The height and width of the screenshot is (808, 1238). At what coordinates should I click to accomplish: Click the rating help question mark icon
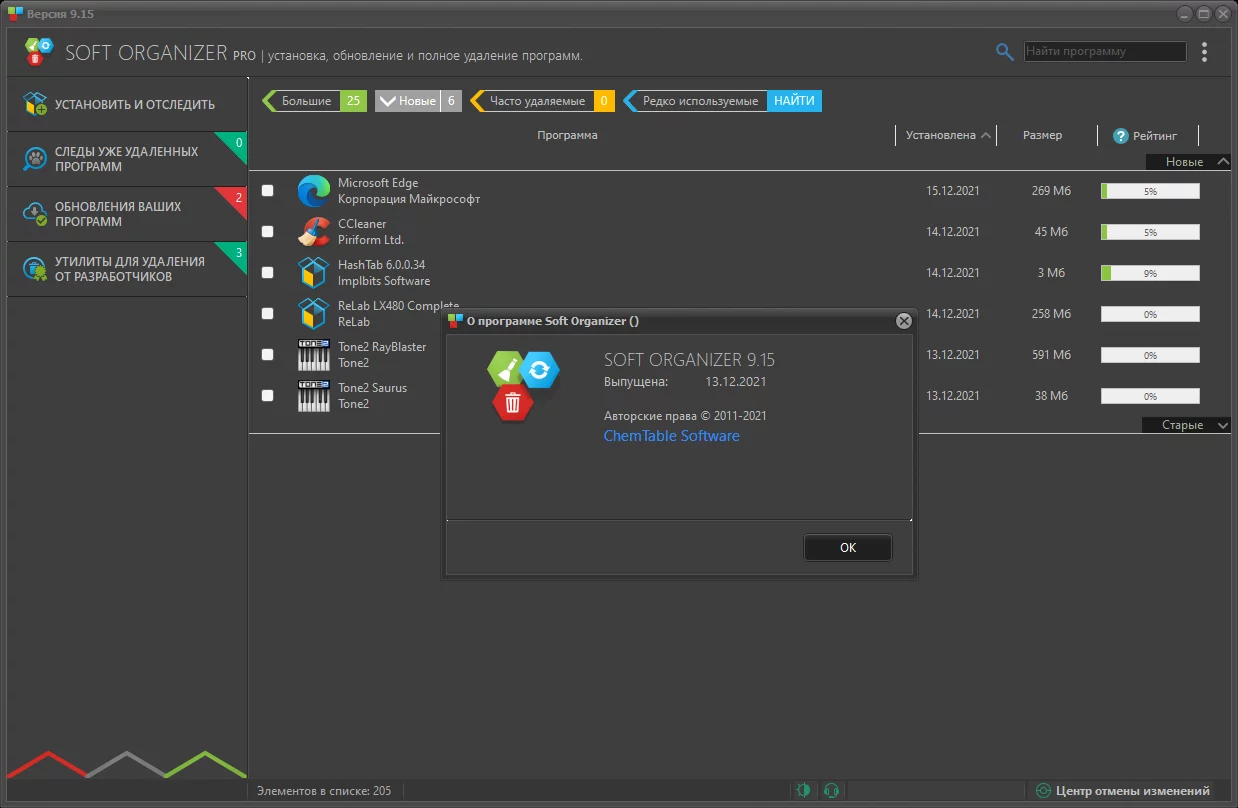(x=1121, y=135)
